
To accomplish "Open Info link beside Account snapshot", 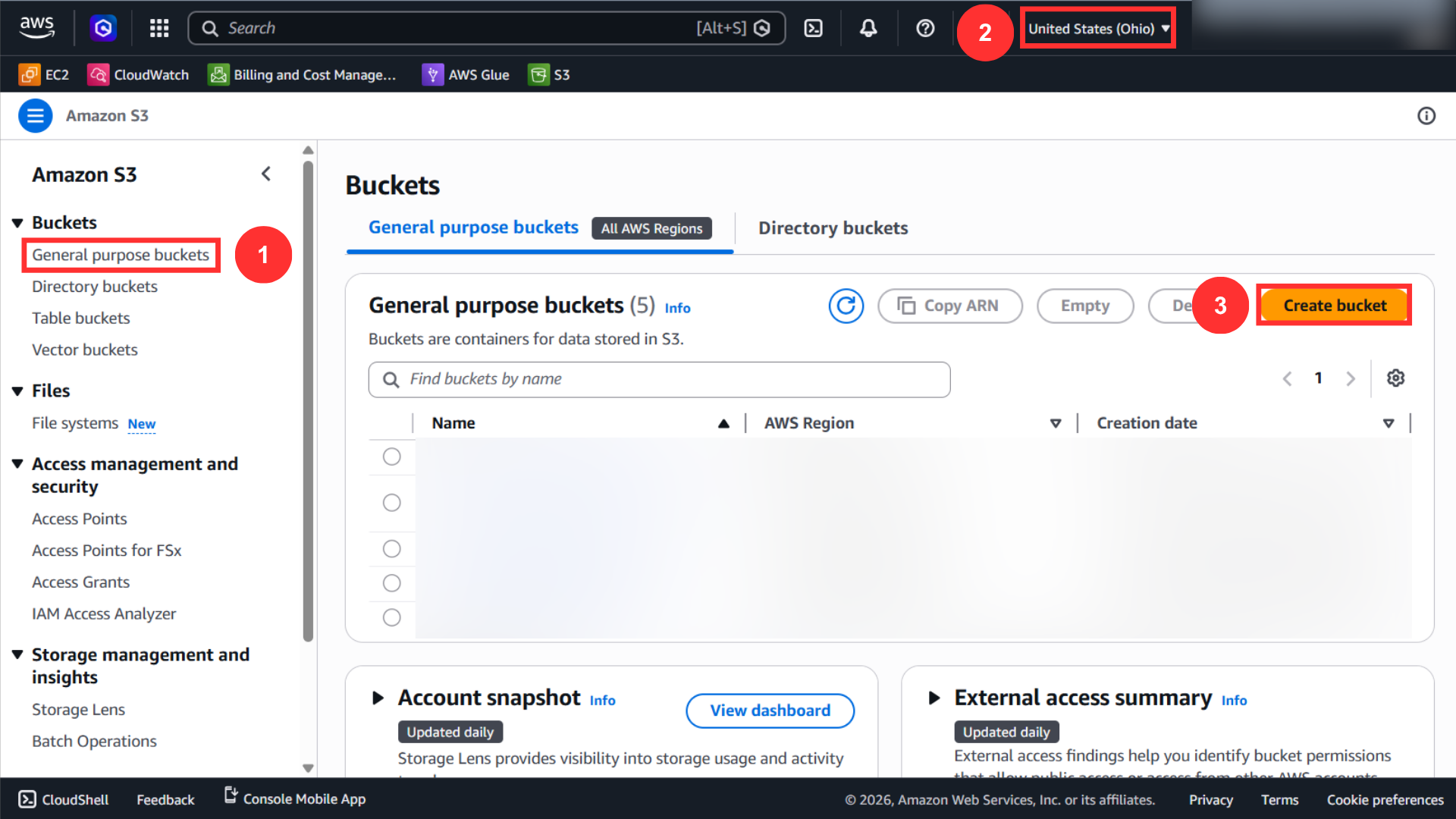I will pos(603,701).
